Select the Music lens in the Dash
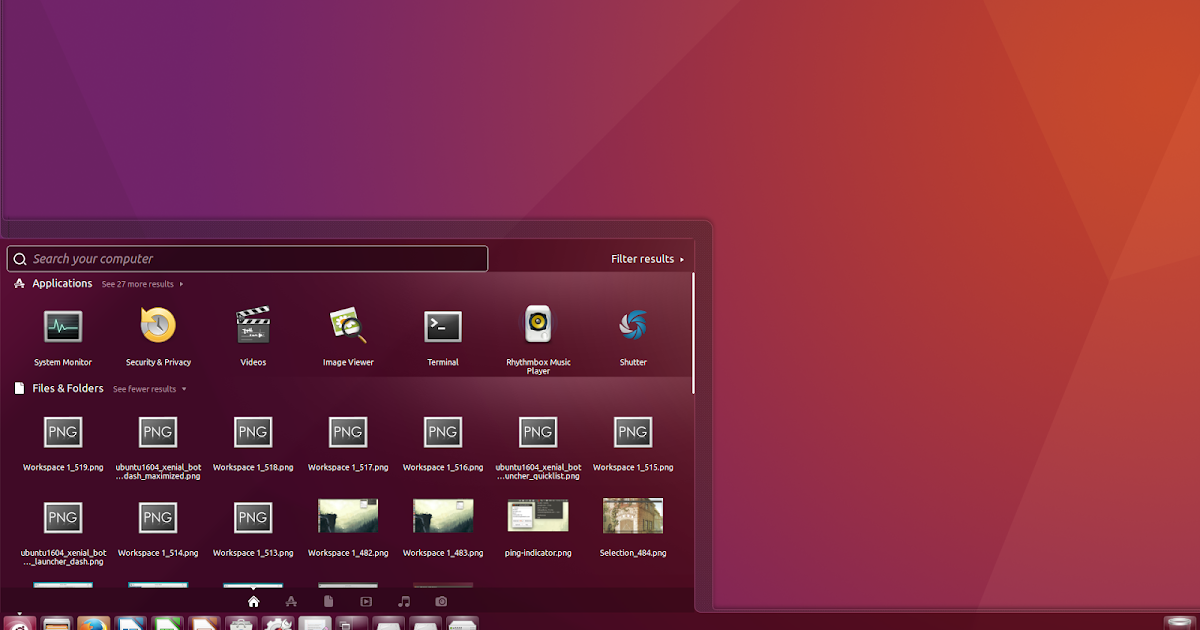Viewport: 1200px width, 630px height. click(x=404, y=600)
